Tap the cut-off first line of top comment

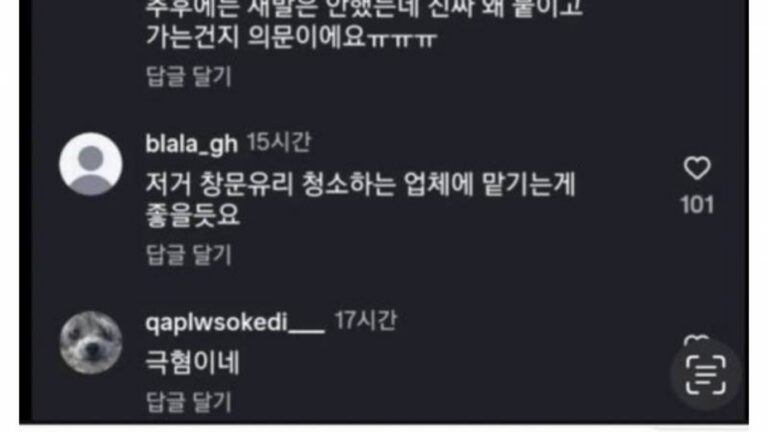coord(364,9)
